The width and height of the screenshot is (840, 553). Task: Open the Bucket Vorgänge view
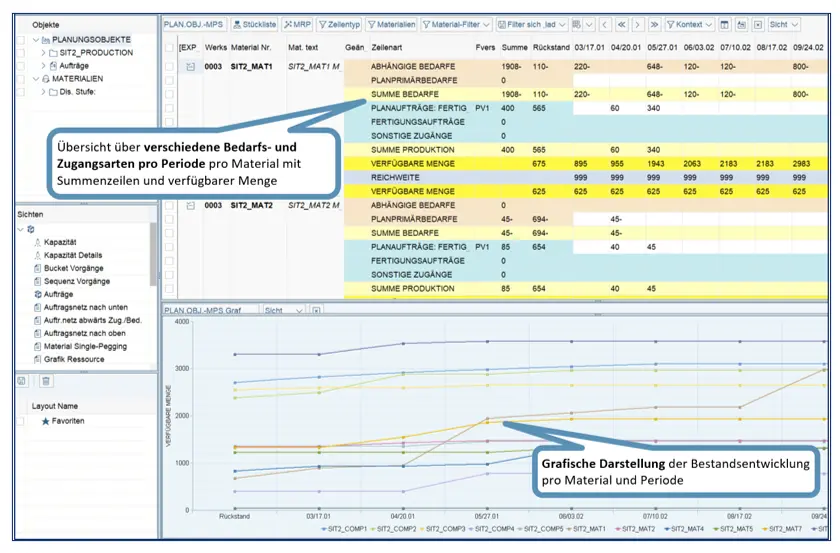coord(73,268)
